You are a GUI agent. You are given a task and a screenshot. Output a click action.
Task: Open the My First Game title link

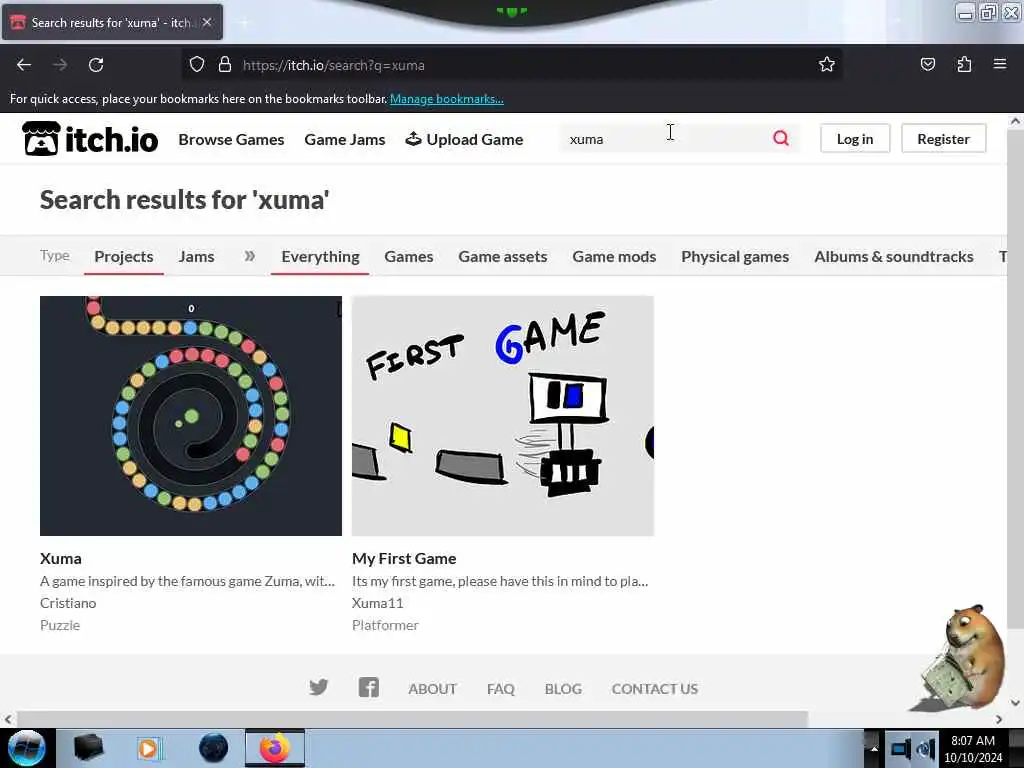(x=404, y=558)
